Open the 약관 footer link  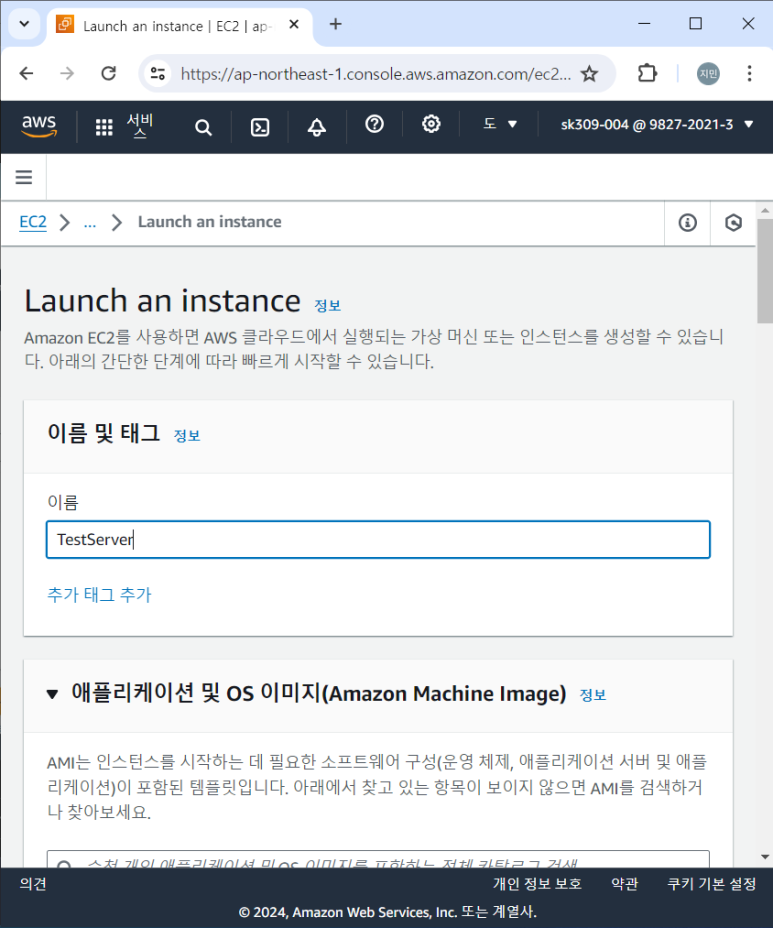tap(624, 884)
